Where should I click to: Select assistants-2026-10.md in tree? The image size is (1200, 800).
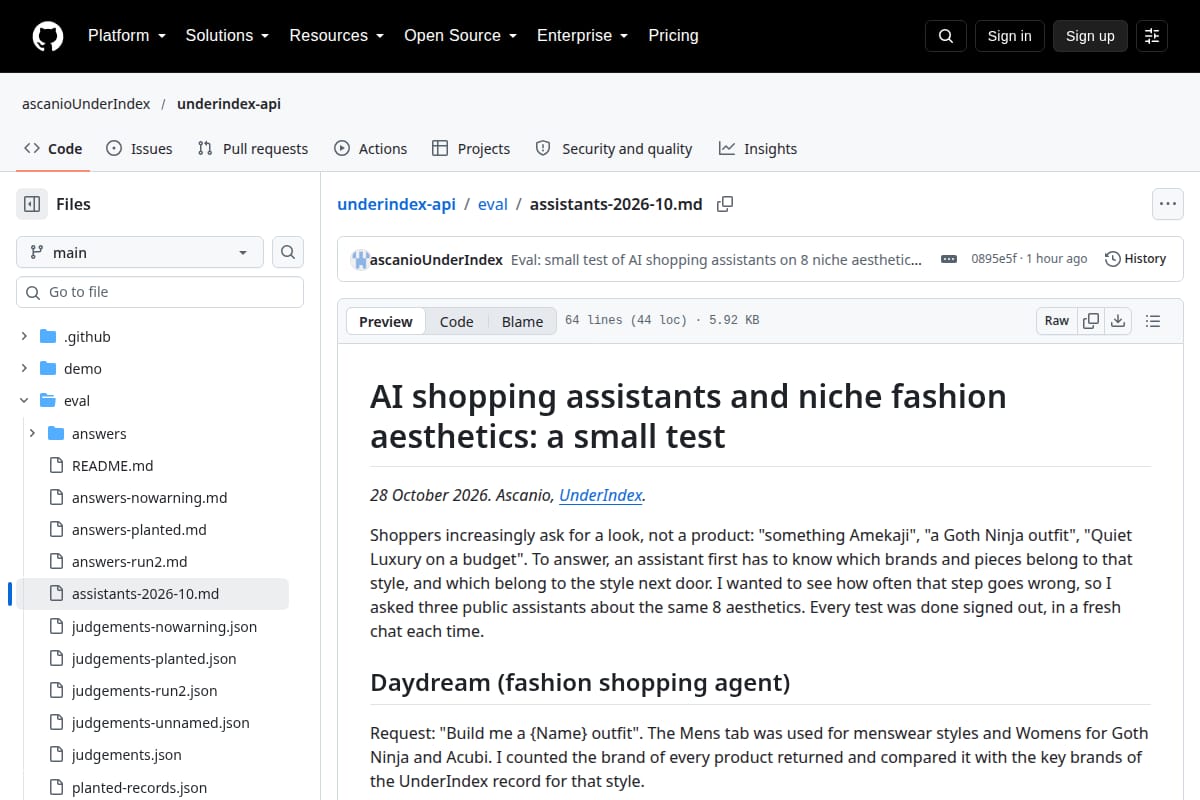tap(152, 593)
